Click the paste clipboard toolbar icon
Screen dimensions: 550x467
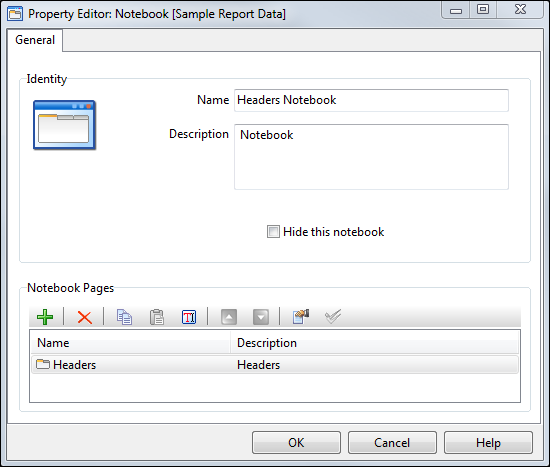coord(156,317)
